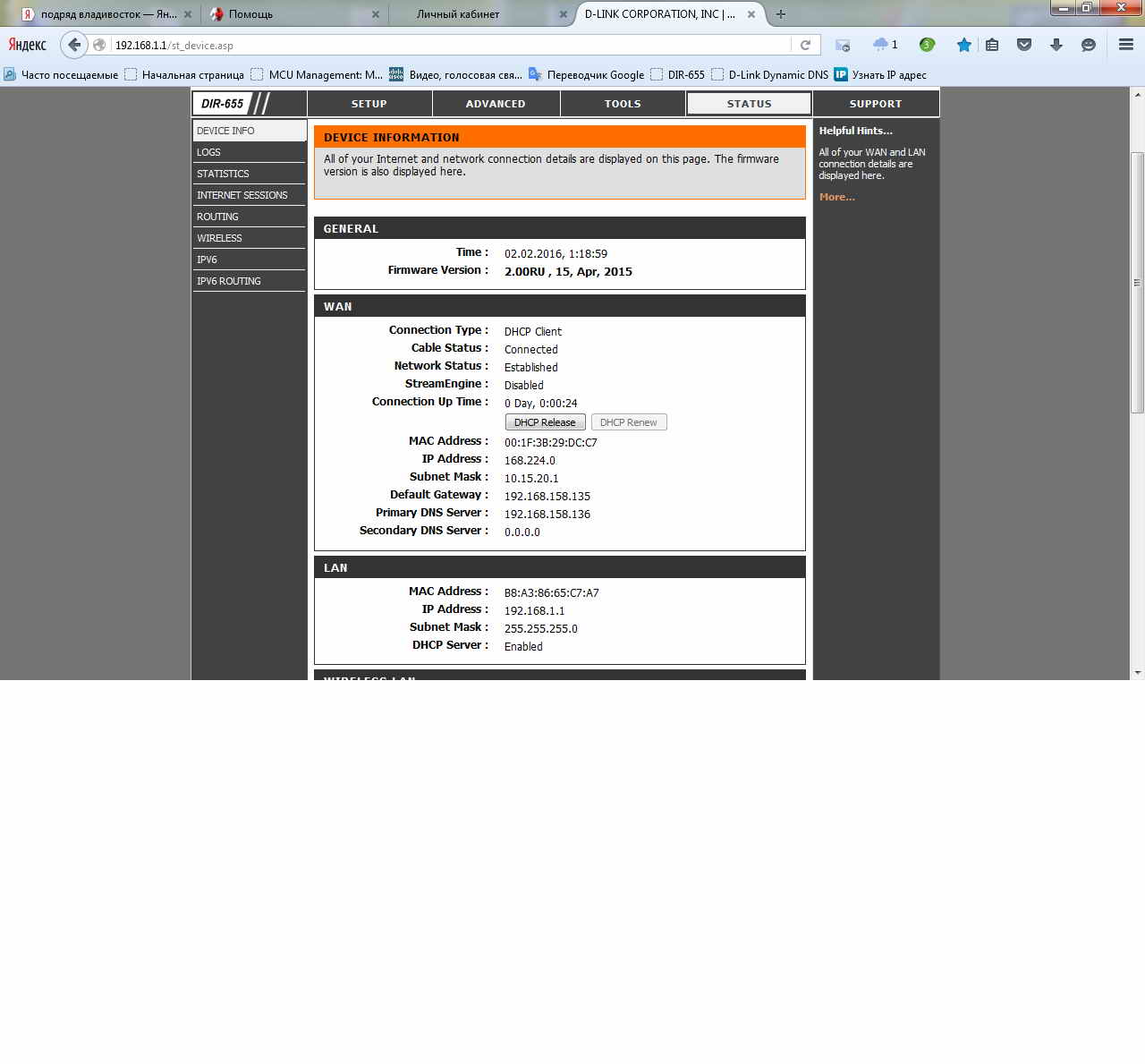Screen dimensions: 1145x1064
Task: Click the Primary DNS value 192.168.158.136
Action: pyautogui.click(x=547, y=515)
